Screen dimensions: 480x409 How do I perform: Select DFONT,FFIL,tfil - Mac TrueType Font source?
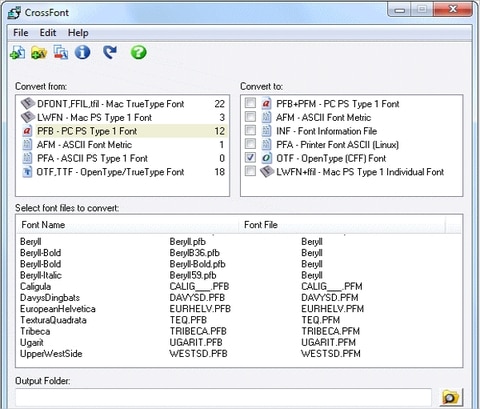[123, 104]
